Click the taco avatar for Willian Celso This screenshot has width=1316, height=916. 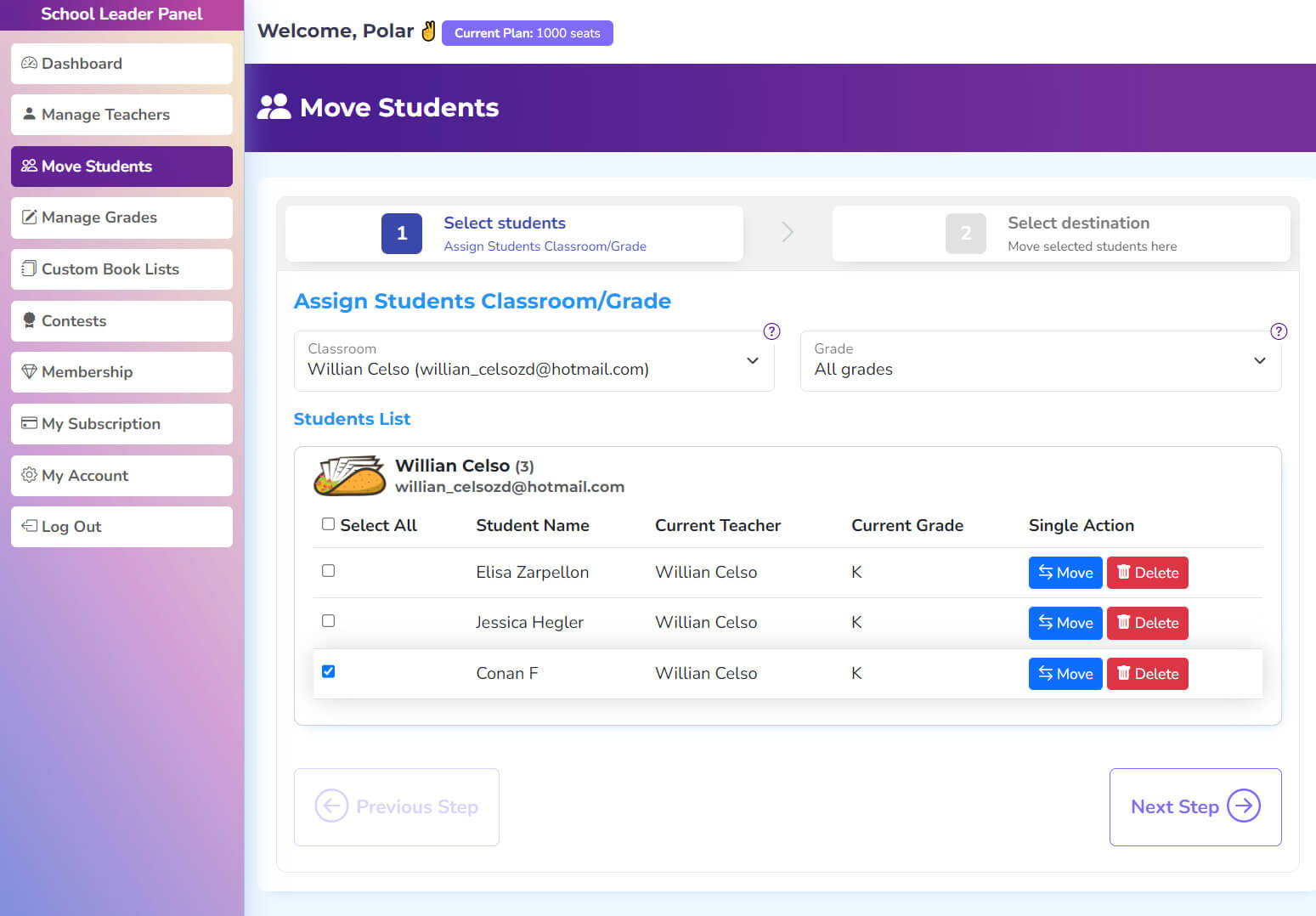pyautogui.click(x=349, y=476)
